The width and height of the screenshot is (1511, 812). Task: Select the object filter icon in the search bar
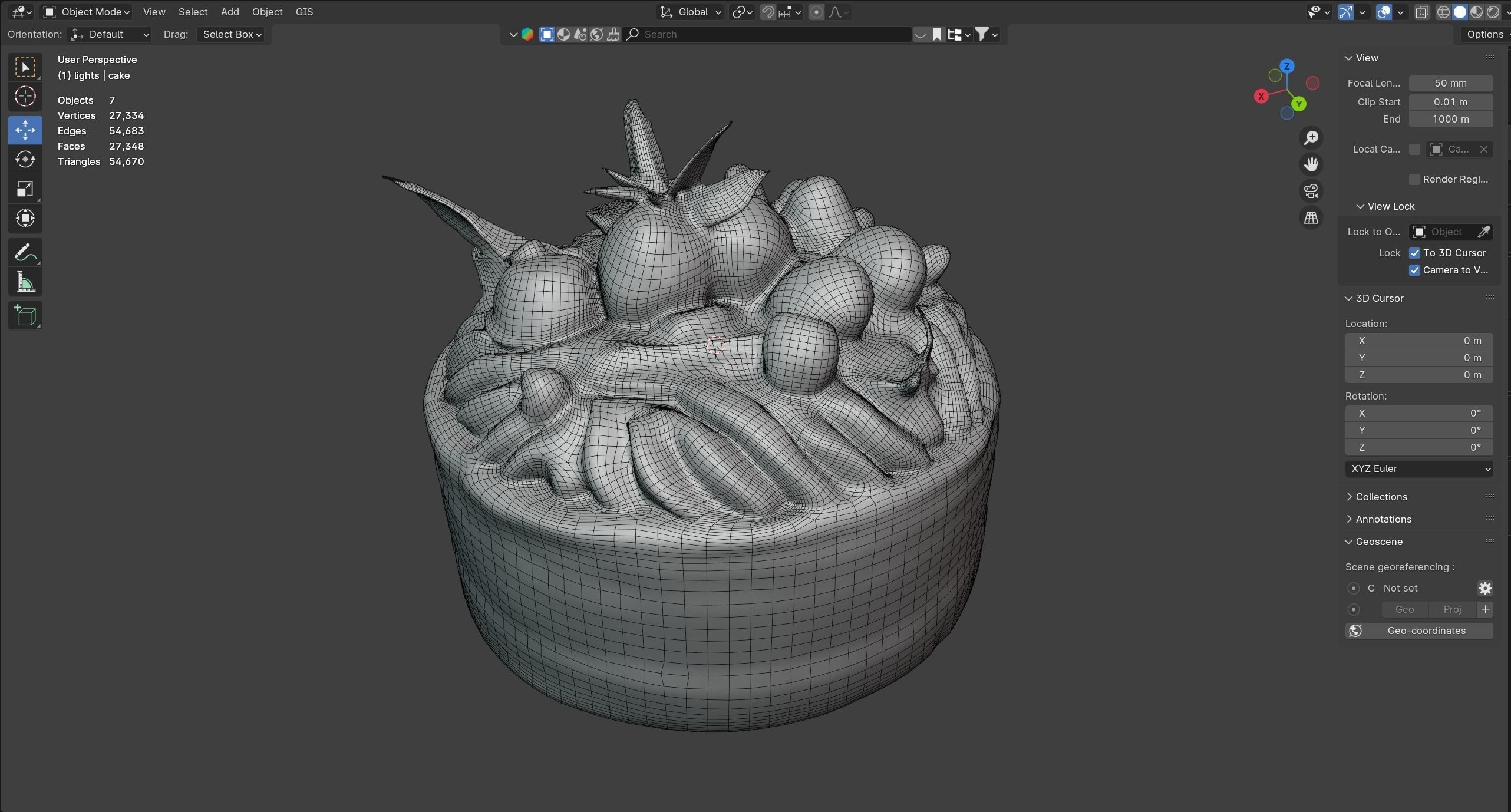547,34
